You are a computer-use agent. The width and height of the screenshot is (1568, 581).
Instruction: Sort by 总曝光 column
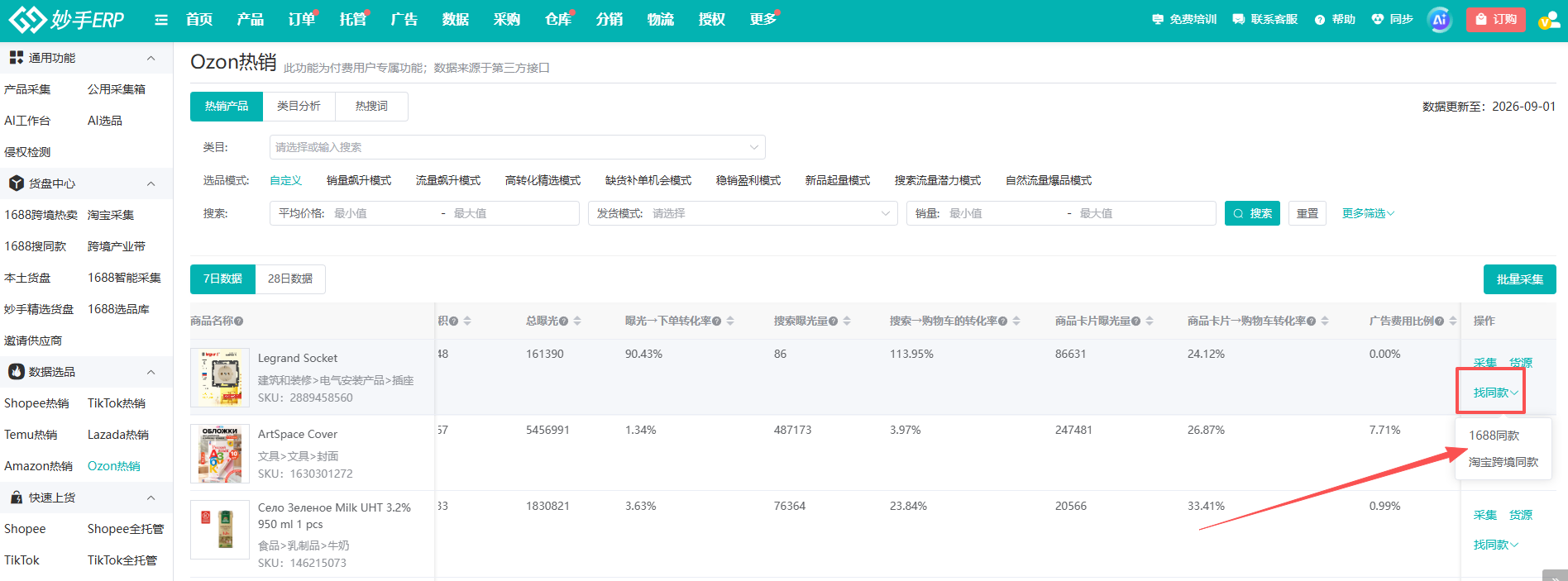pyautogui.click(x=577, y=321)
